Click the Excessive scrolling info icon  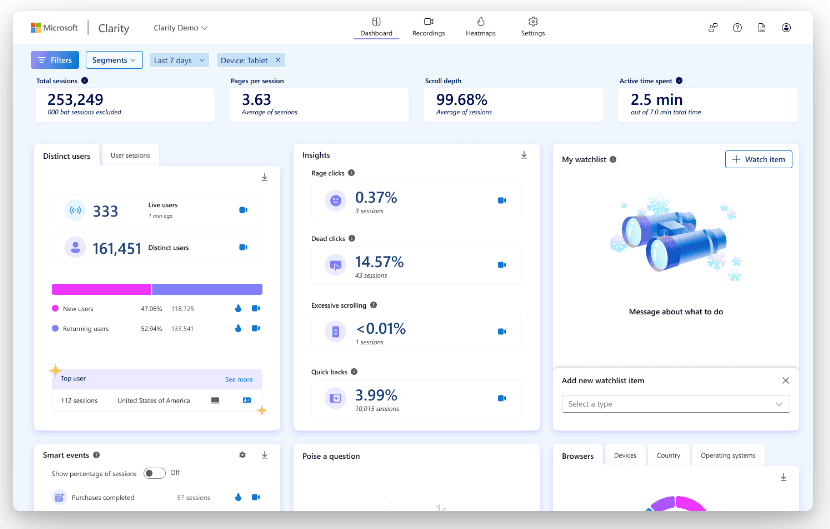coord(374,305)
